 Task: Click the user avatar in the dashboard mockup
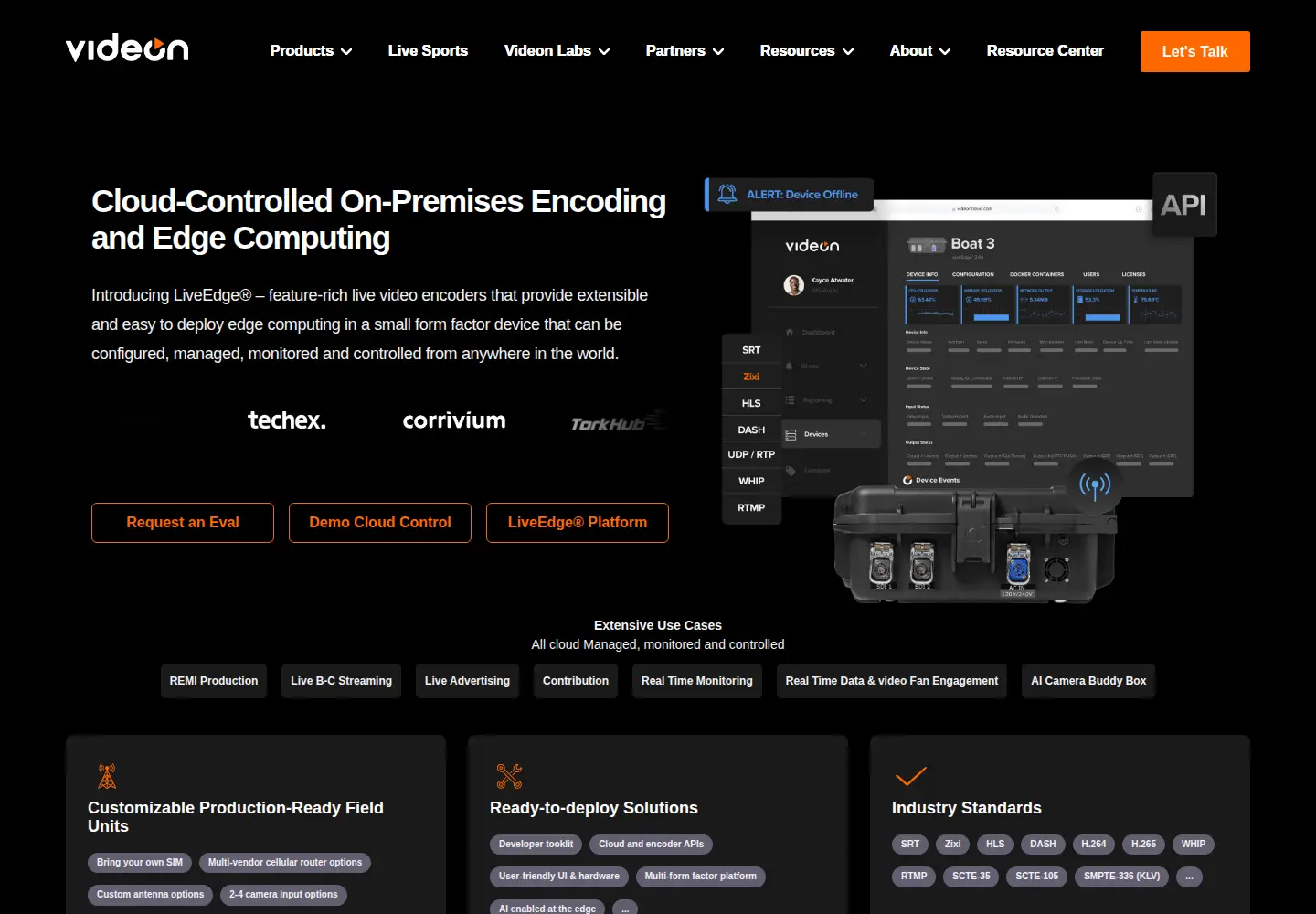(794, 285)
